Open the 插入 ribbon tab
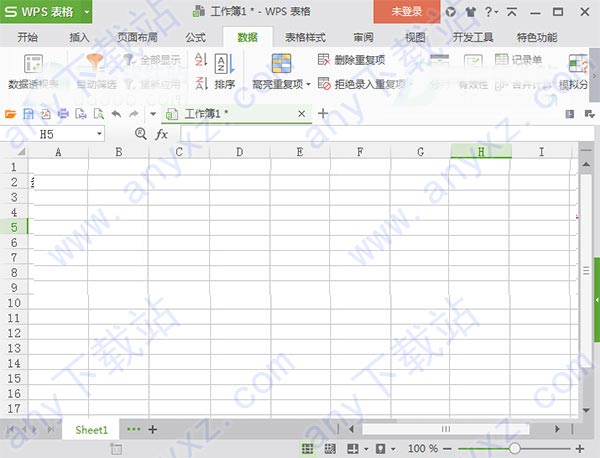The width and height of the screenshot is (600, 458). tap(79, 37)
